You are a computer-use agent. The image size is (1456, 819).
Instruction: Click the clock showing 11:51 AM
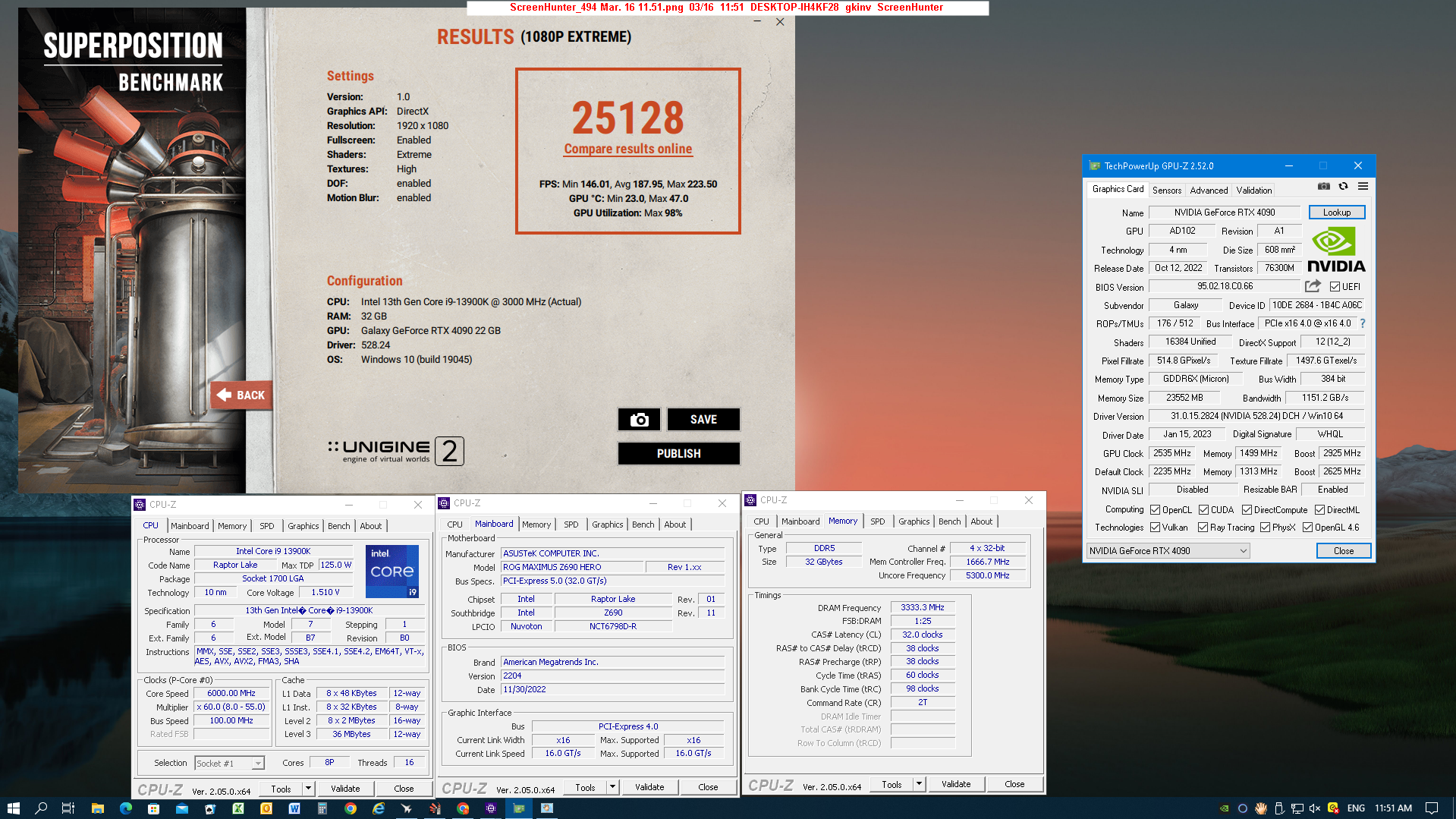coord(1393,808)
